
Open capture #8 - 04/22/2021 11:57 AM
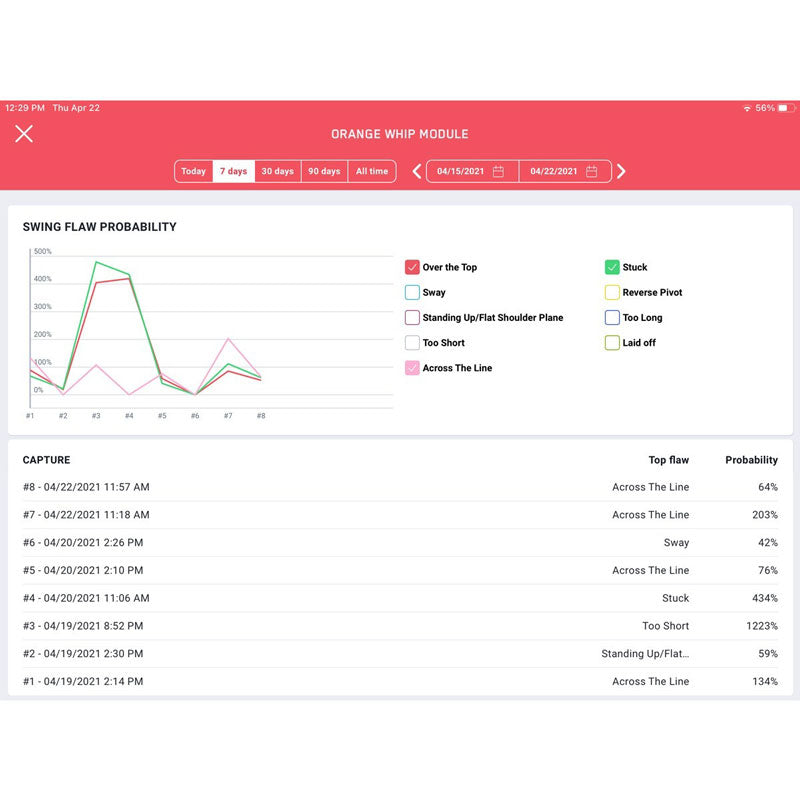400,487
